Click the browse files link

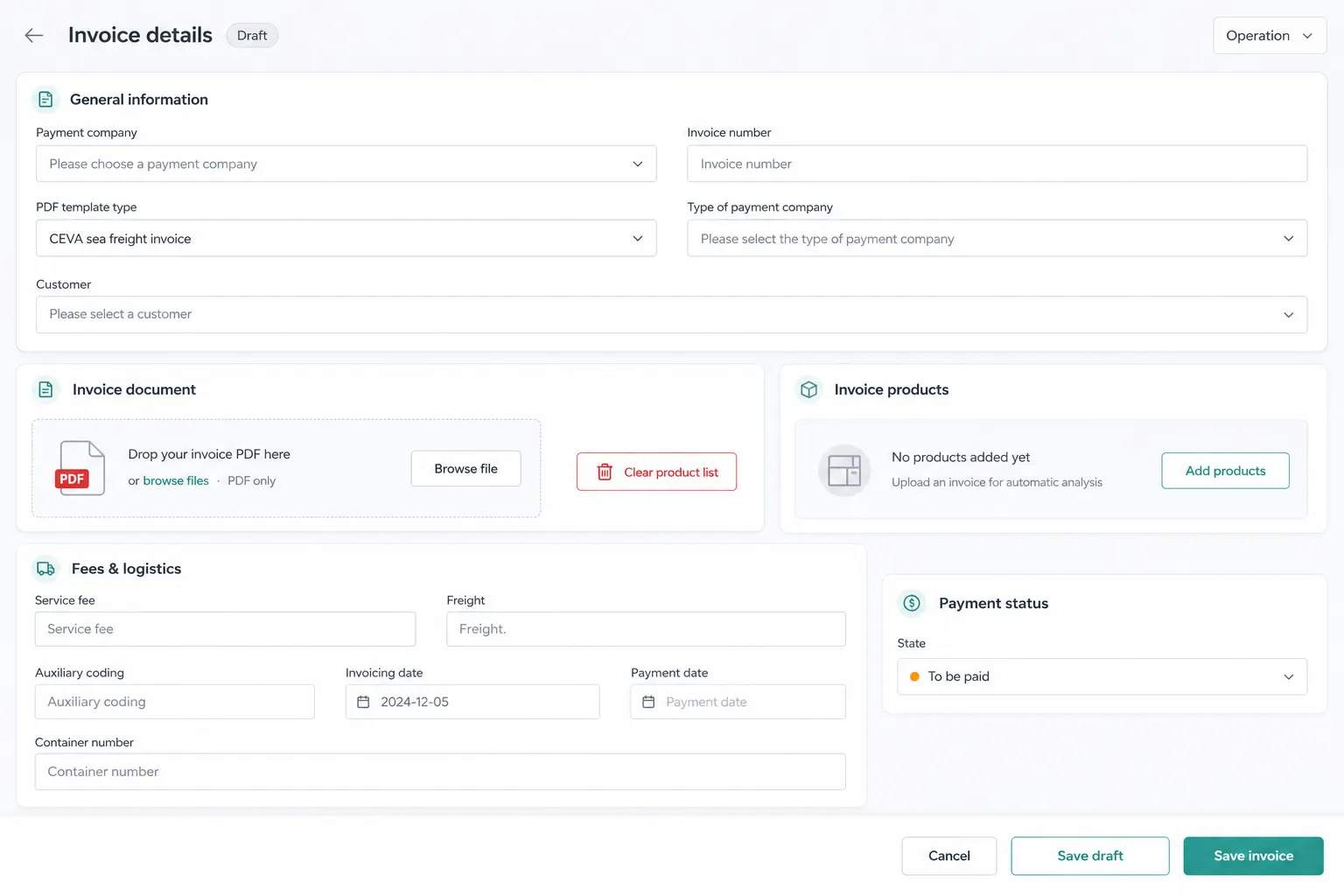176,480
